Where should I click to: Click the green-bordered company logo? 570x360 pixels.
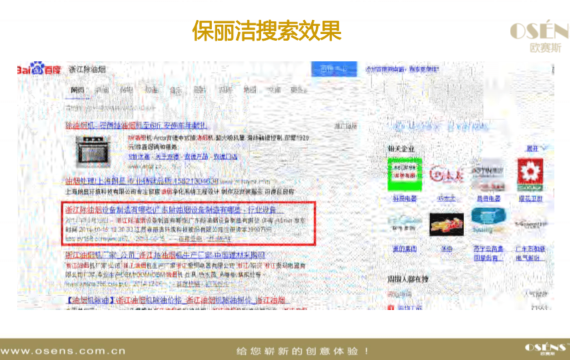405,174
